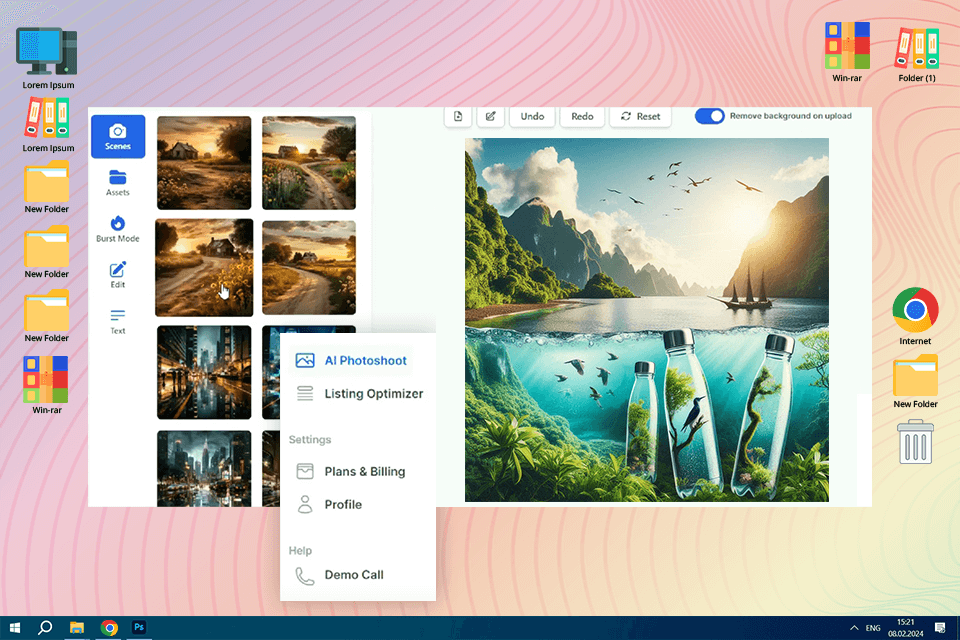The width and height of the screenshot is (960, 640).
Task: Open the Windows Start menu
Action: coord(15,628)
